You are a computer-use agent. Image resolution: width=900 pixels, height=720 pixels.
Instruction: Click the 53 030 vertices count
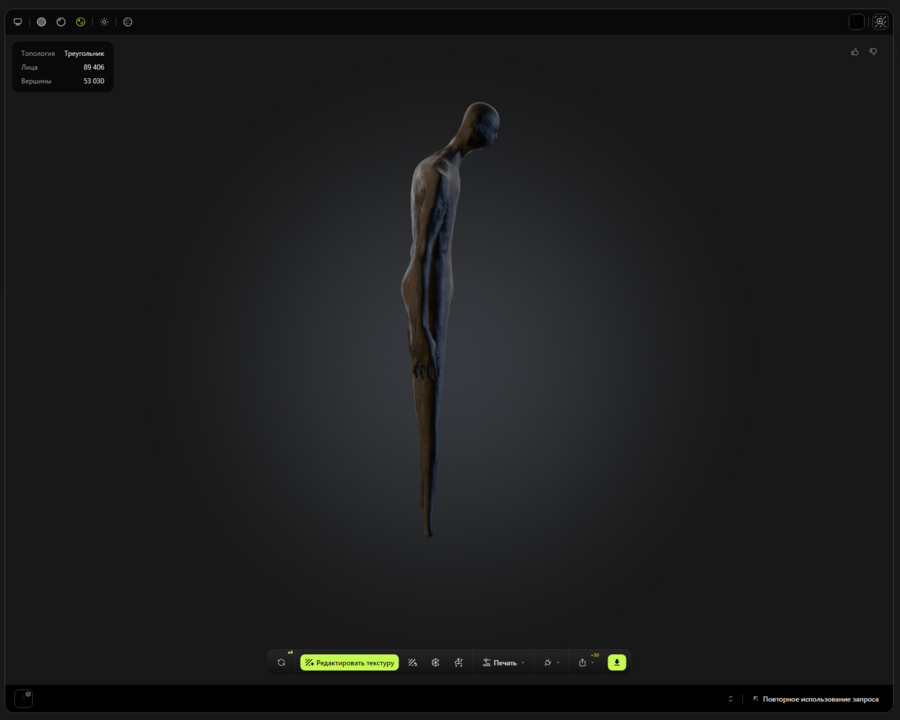tap(94, 81)
